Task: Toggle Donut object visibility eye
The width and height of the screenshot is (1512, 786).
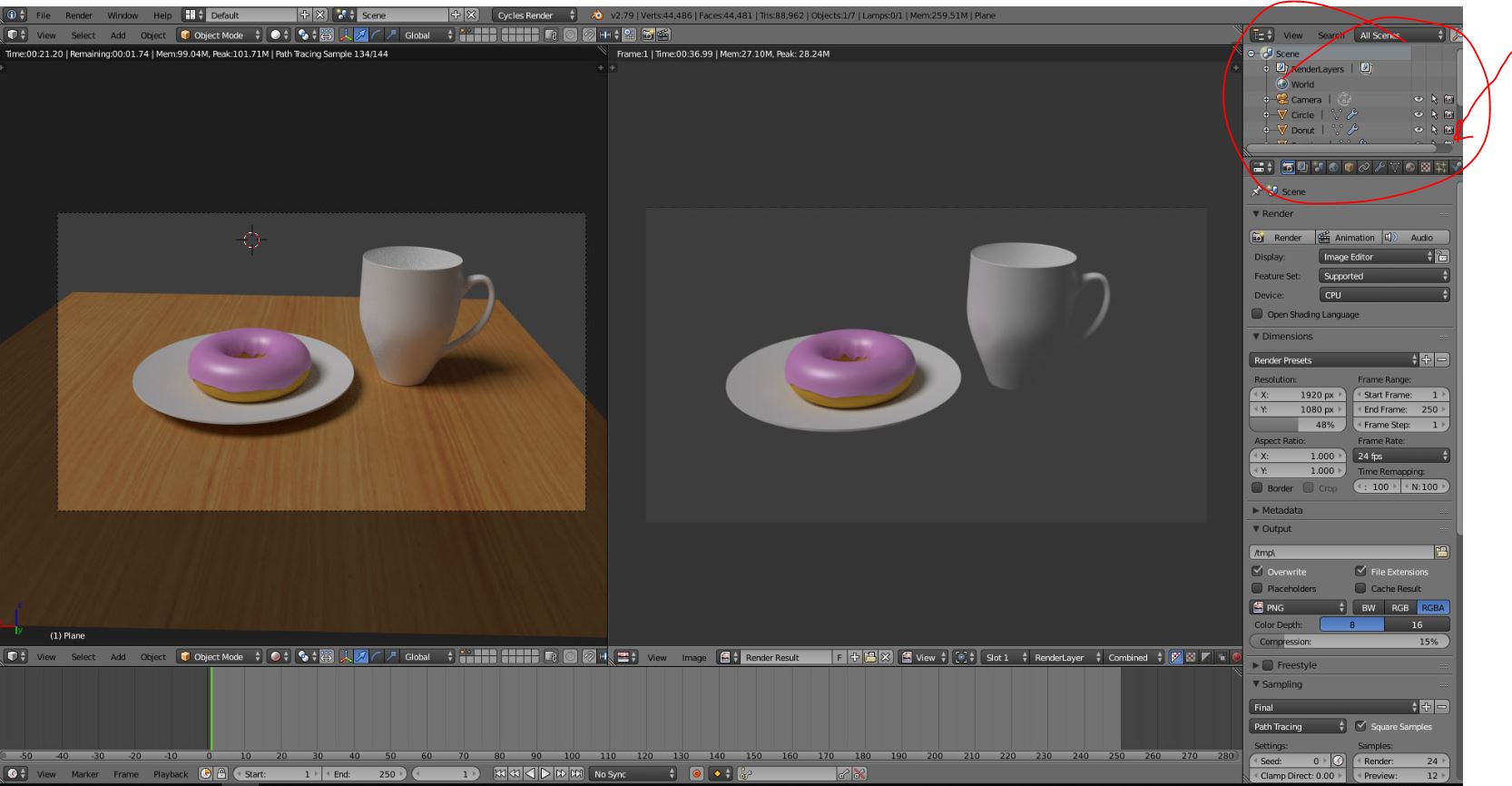Action: [x=1419, y=131]
